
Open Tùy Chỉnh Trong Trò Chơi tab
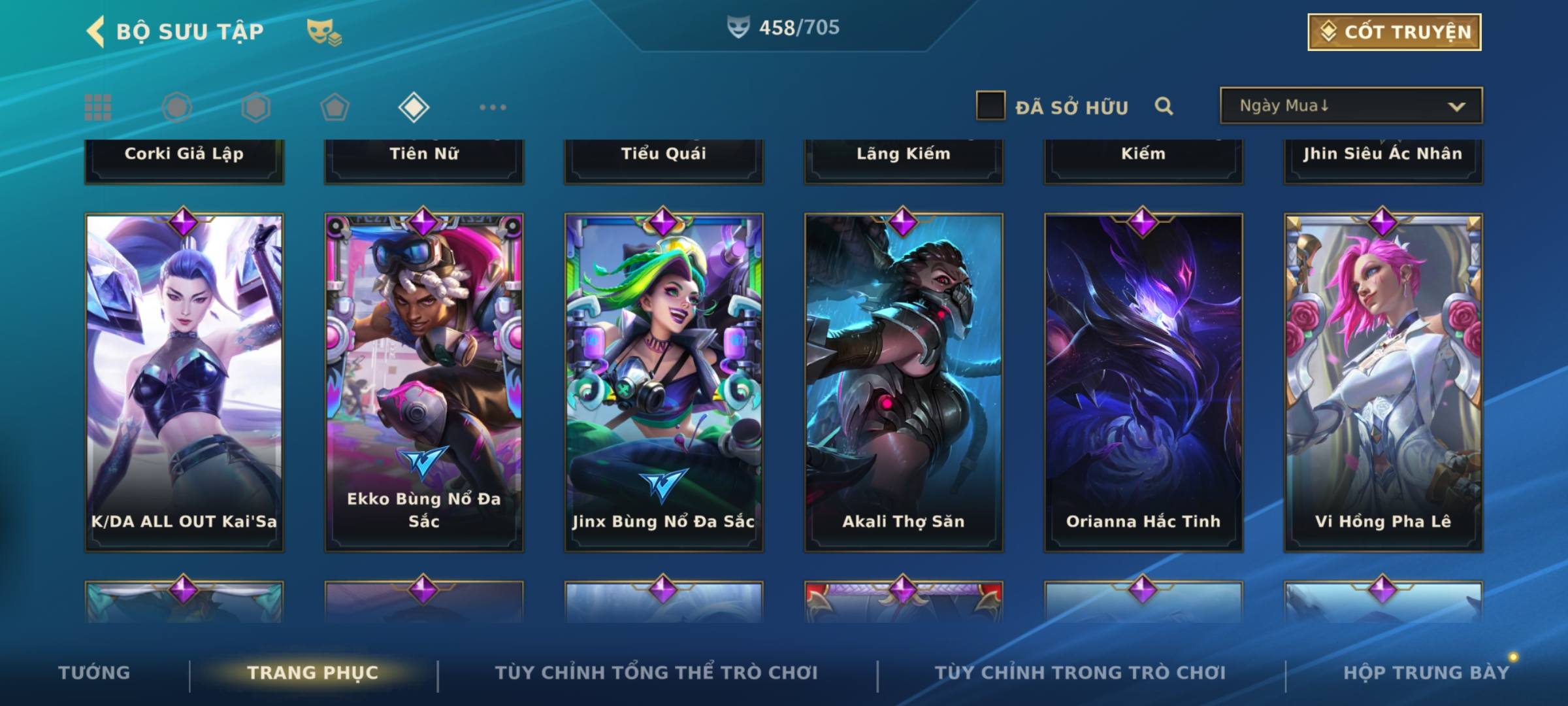1080,673
